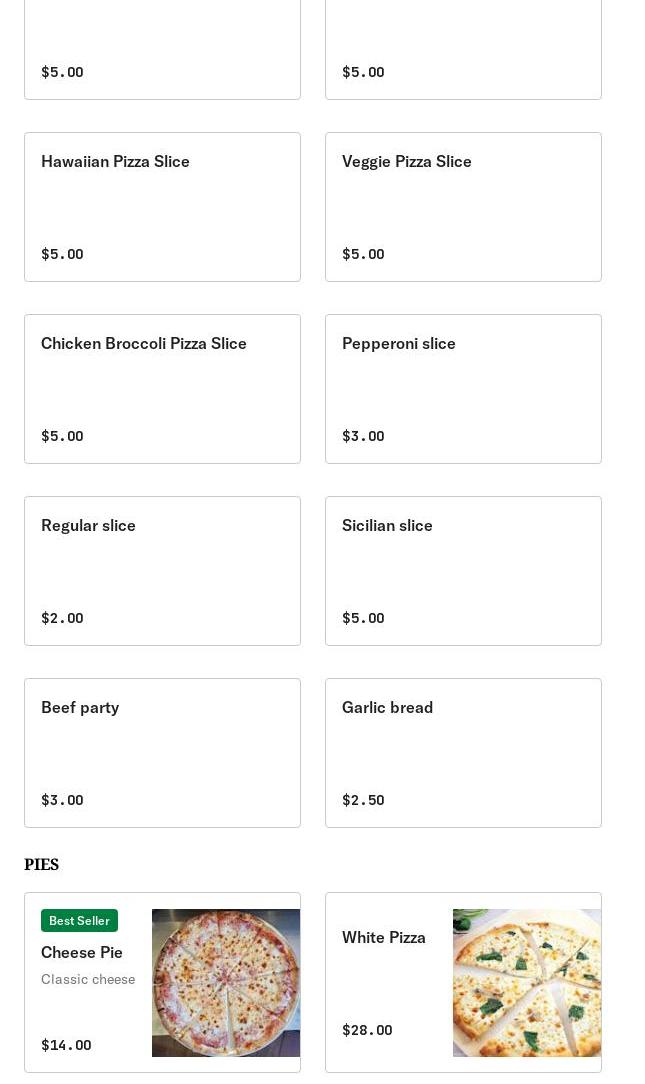Click the PIES section heading
Viewport: 645px width, 1084px height.
tap(41, 864)
